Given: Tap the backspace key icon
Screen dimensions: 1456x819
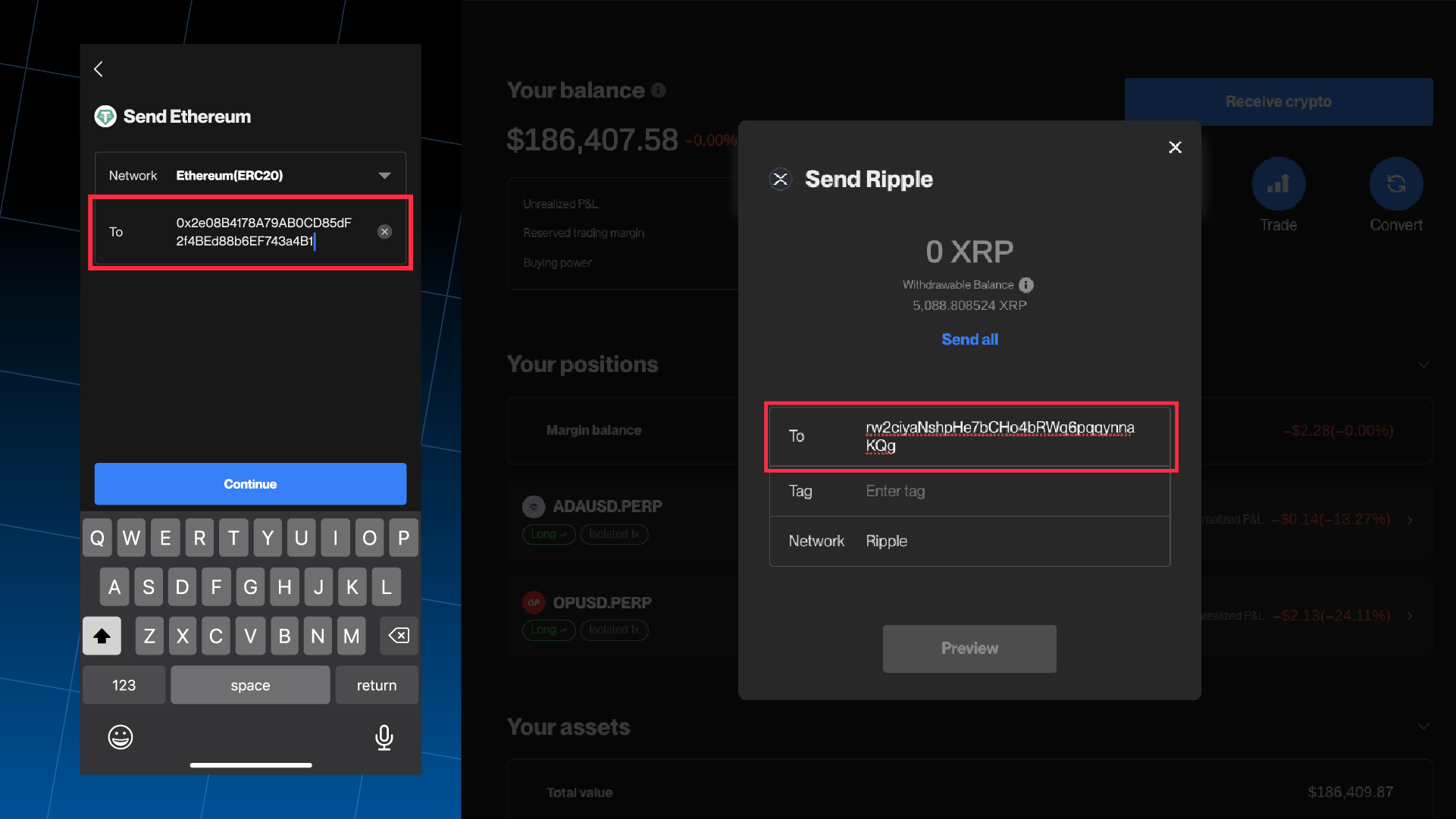Looking at the screenshot, I should [x=399, y=636].
